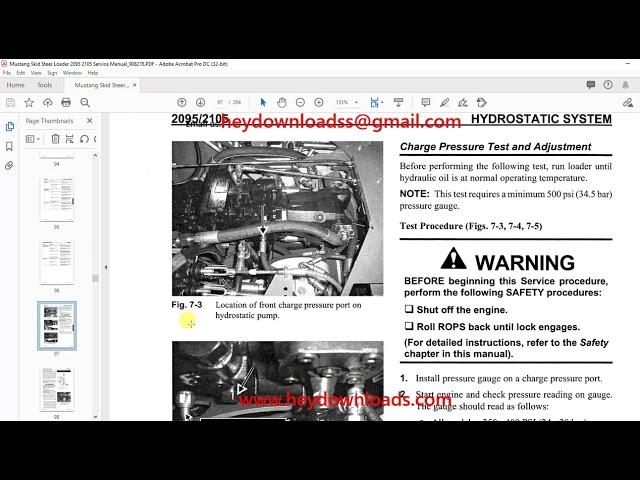Image resolution: width=640 pixels, height=480 pixels.
Task: Select the Highlight pen tool
Action: (444, 102)
